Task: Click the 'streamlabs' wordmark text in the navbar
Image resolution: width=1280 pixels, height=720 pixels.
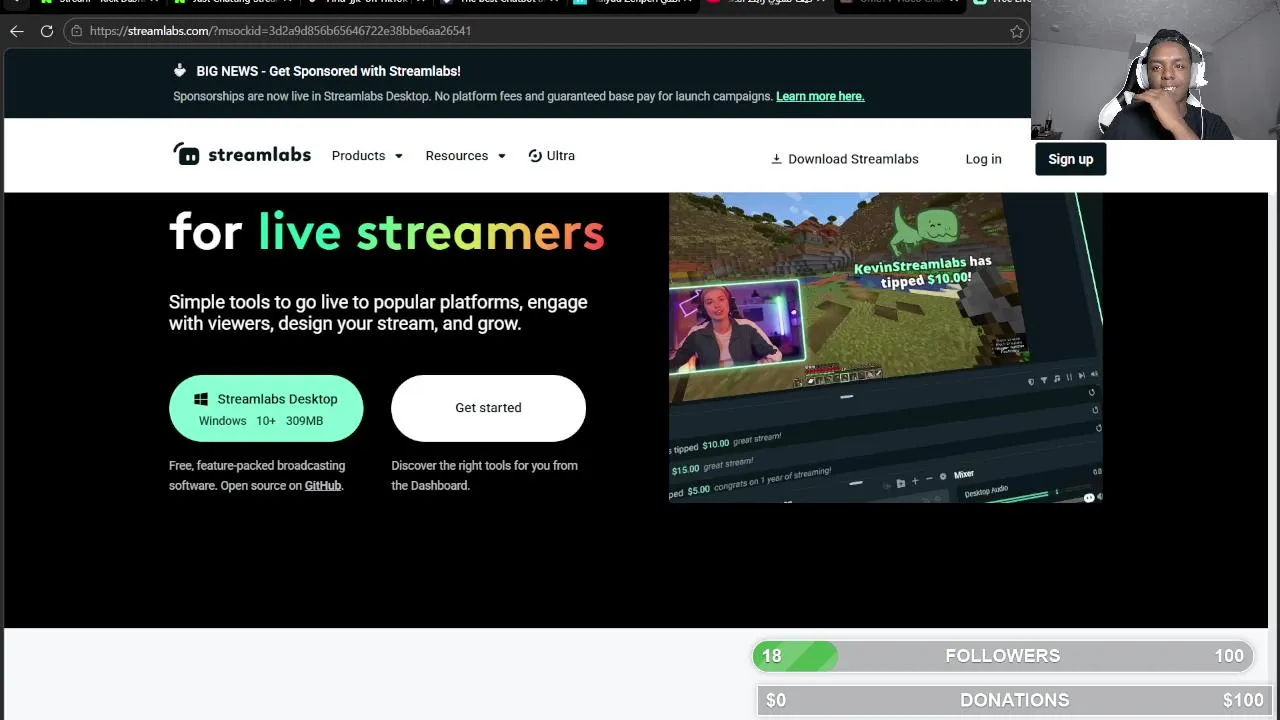Action: 259,155
